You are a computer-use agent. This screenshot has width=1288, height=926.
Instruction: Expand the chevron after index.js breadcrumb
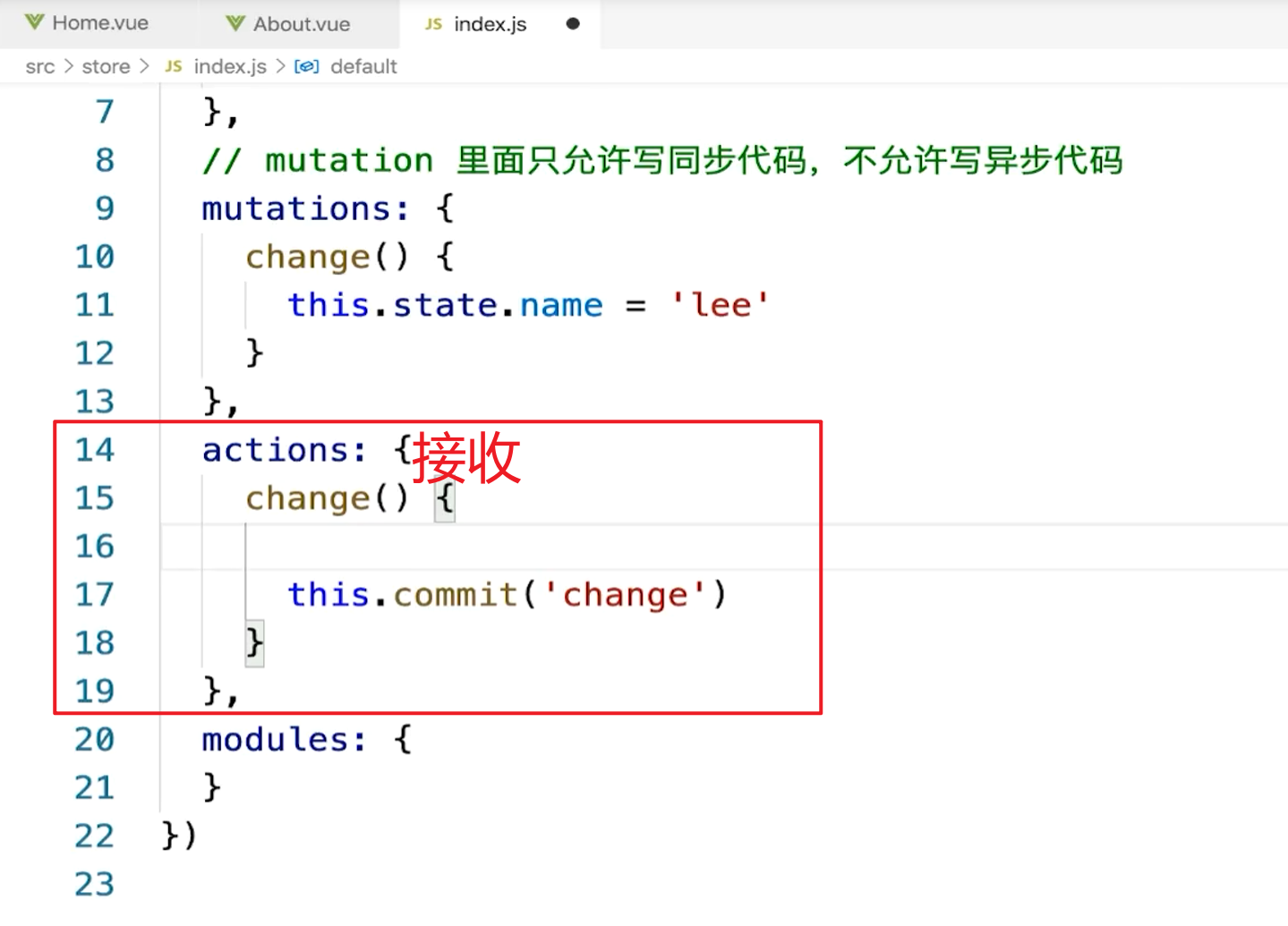[x=280, y=66]
